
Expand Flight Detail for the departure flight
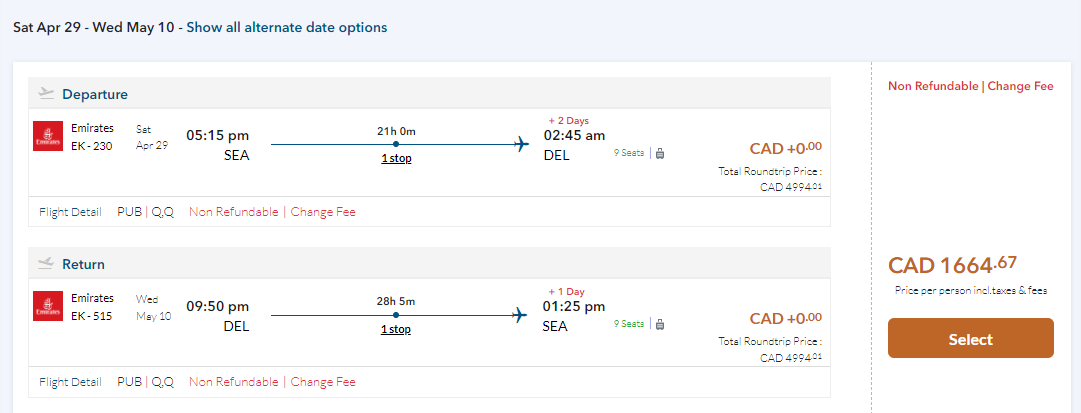(x=70, y=212)
